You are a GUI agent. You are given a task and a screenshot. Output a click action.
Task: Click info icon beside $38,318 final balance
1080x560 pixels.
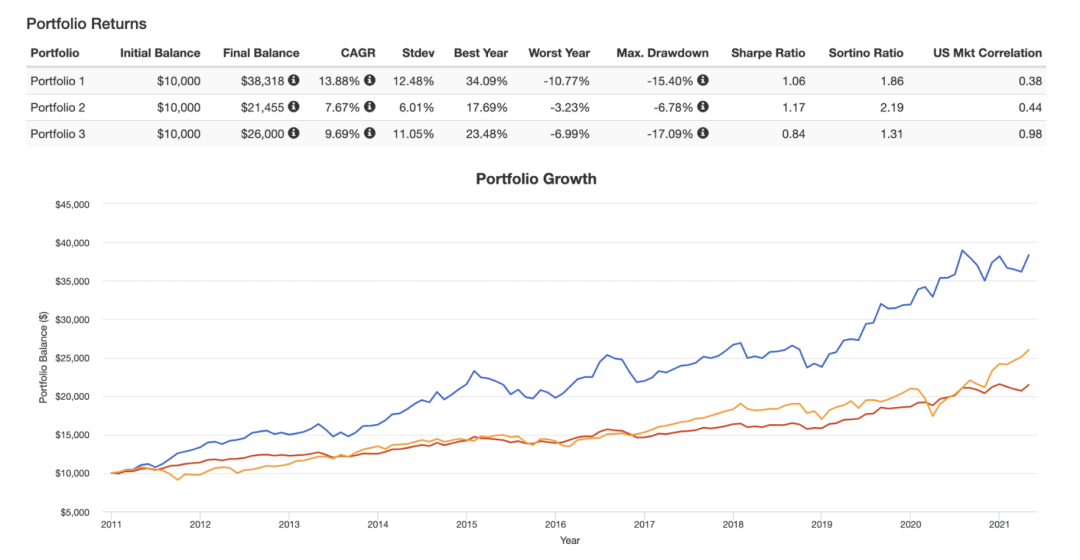[x=293, y=81]
